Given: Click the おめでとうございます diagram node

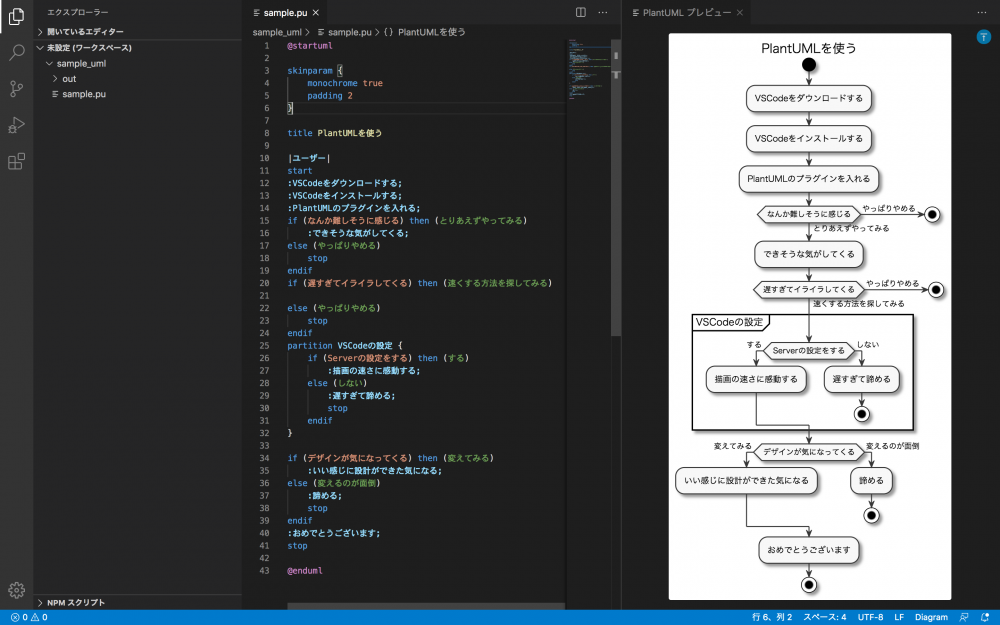Looking at the screenshot, I should [809, 550].
